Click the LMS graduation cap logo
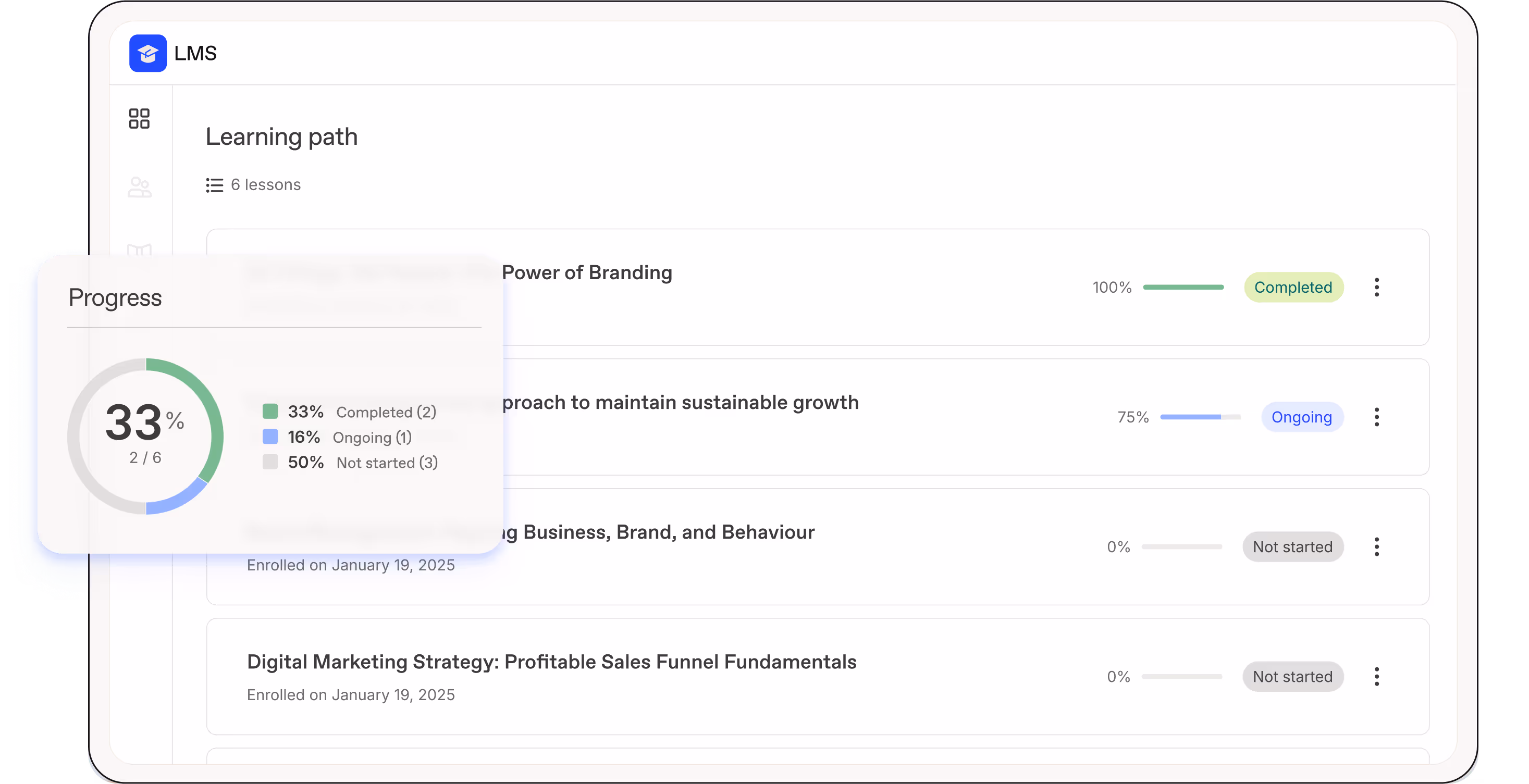Viewport: 1529px width, 784px height. (148, 54)
